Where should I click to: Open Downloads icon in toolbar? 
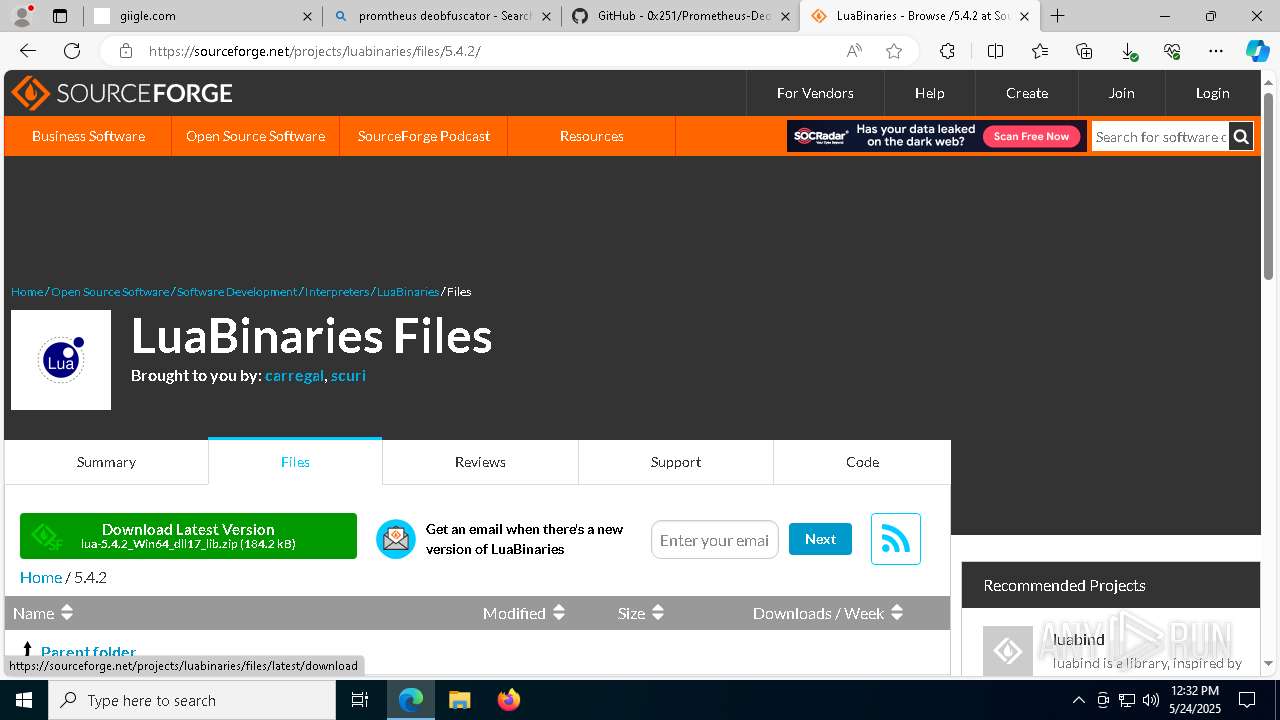tap(1128, 51)
